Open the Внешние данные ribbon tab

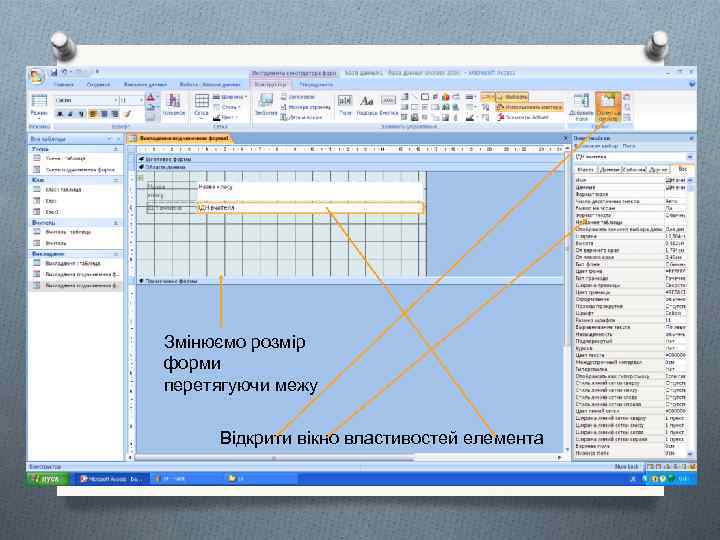(x=145, y=85)
